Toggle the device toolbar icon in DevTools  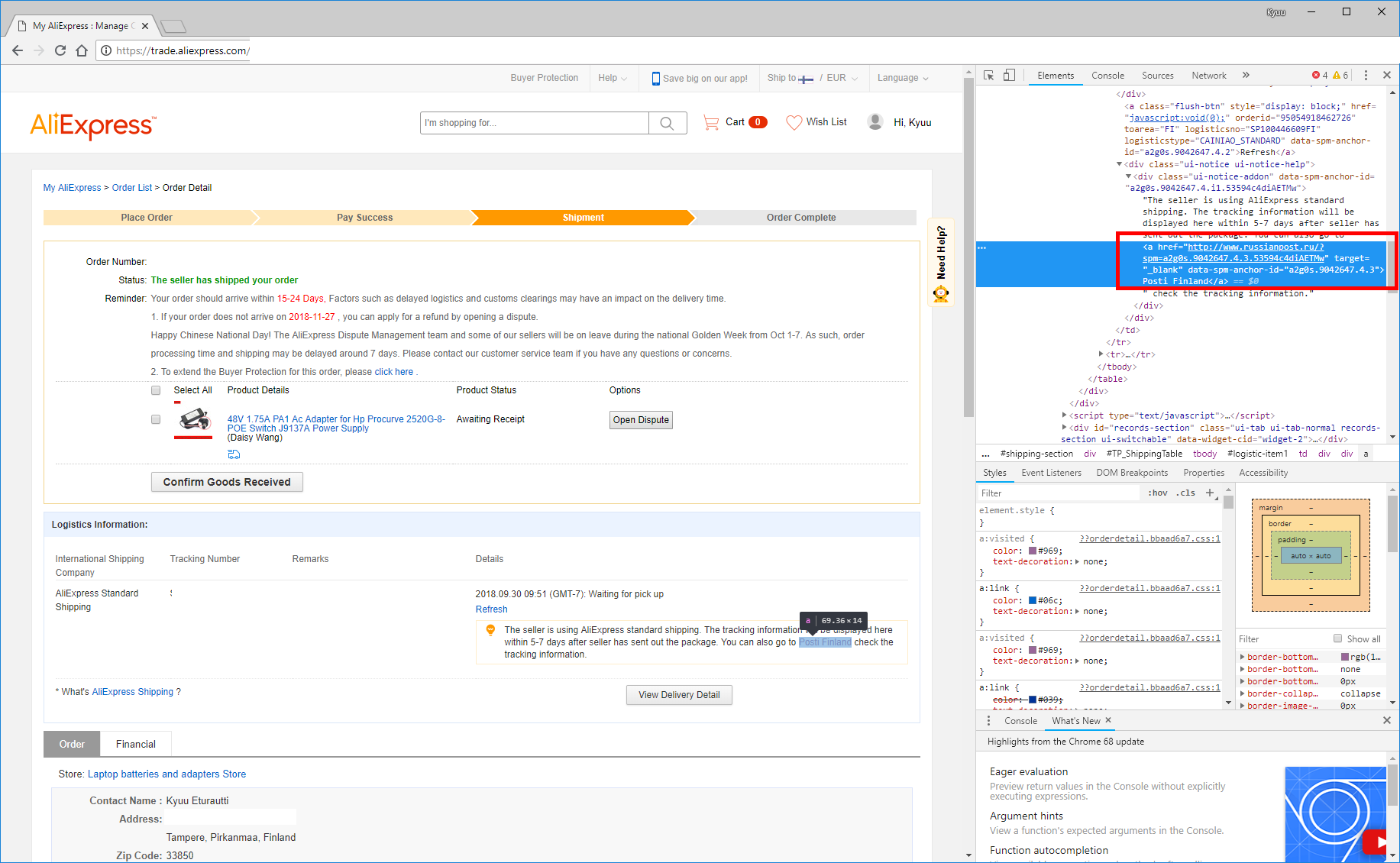[x=1009, y=76]
